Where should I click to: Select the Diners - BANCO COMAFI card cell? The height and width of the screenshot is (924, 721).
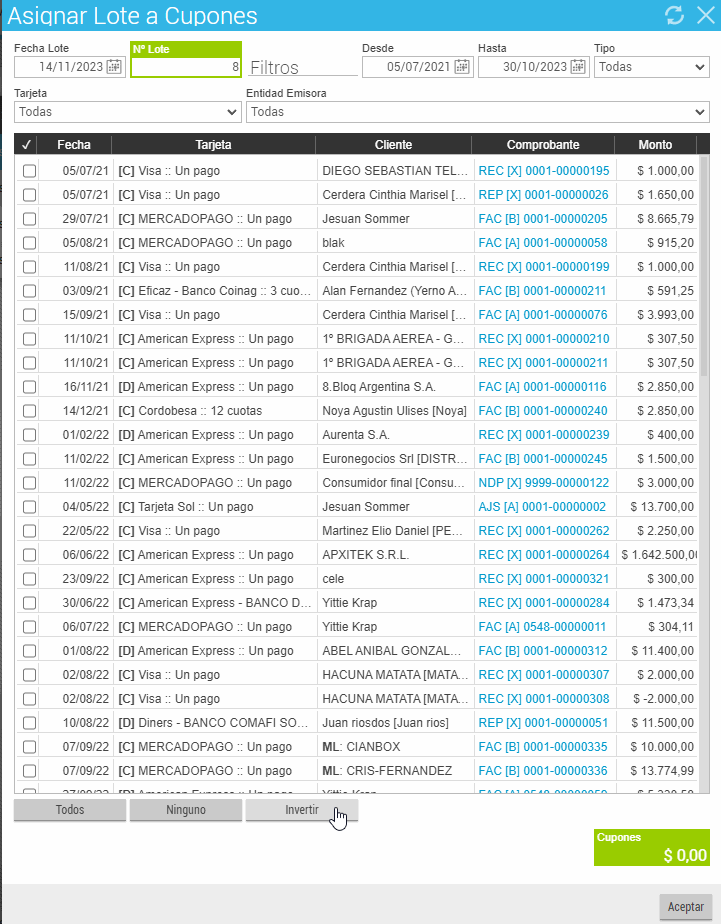pyautogui.click(x=213, y=723)
